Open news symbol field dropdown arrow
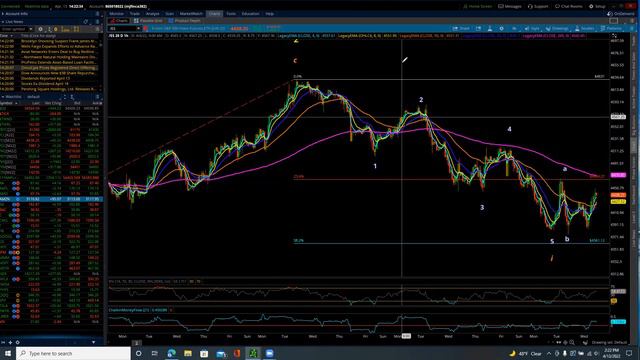The width and height of the screenshot is (640, 360). [x=31, y=29]
